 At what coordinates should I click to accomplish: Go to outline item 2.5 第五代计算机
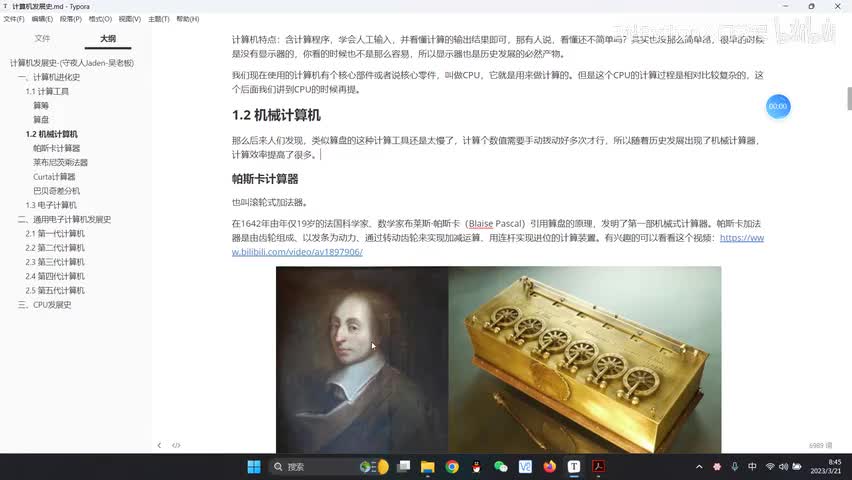pos(55,290)
